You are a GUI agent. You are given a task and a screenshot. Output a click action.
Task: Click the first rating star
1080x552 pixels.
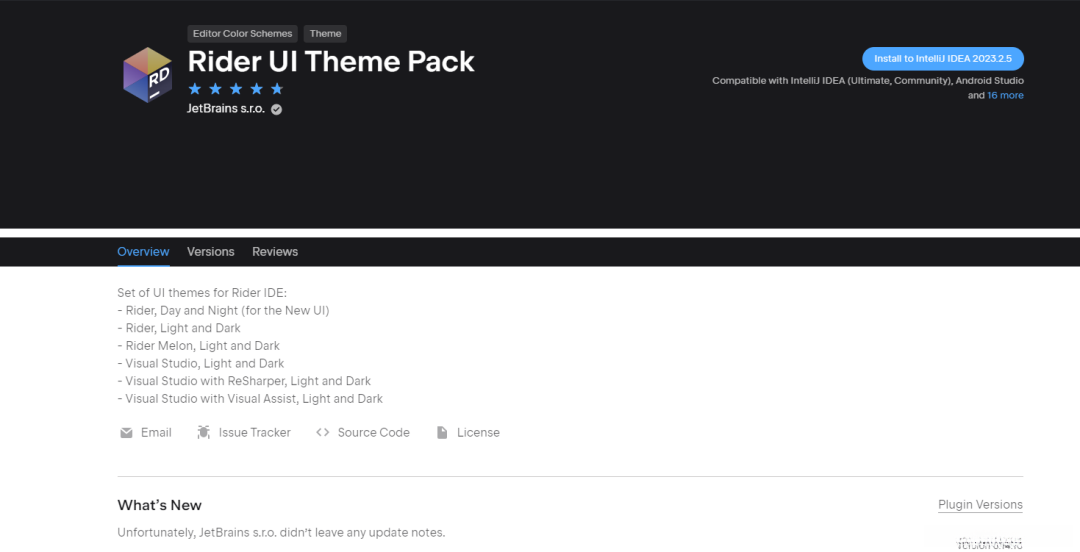click(195, 89)
